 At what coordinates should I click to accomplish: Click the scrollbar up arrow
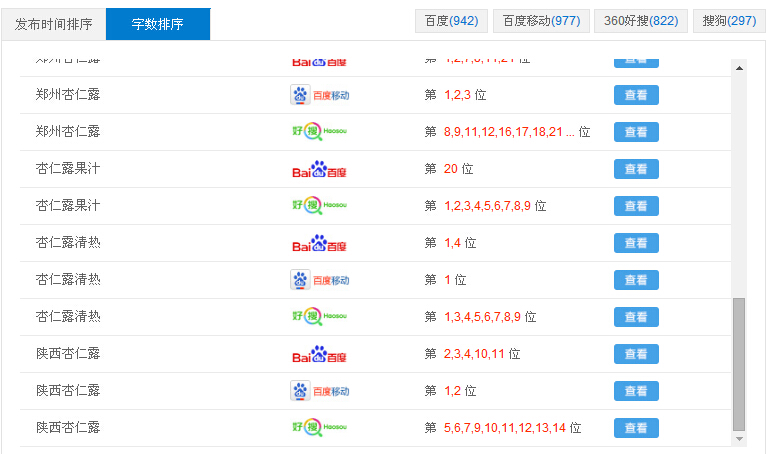739,68
